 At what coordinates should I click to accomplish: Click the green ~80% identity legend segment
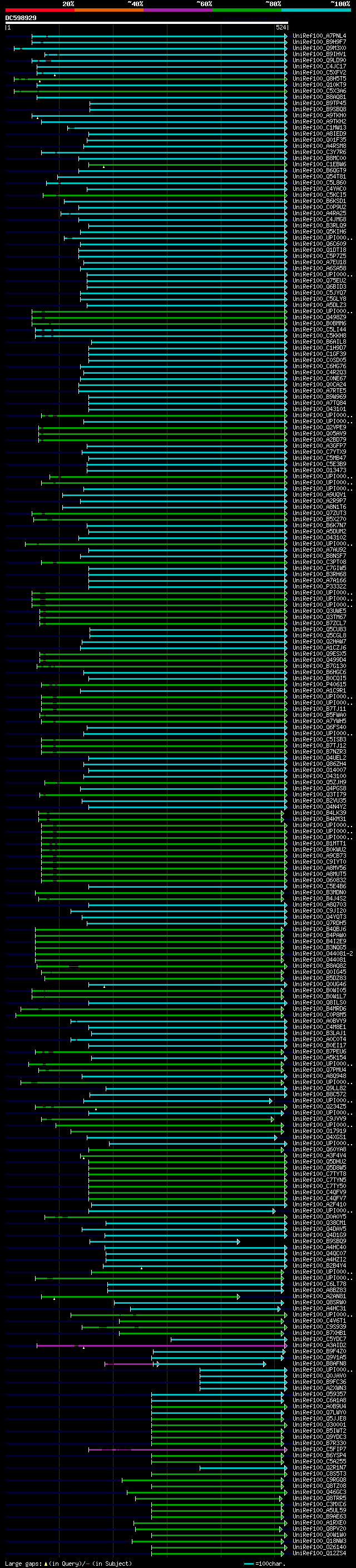[246, 10]
